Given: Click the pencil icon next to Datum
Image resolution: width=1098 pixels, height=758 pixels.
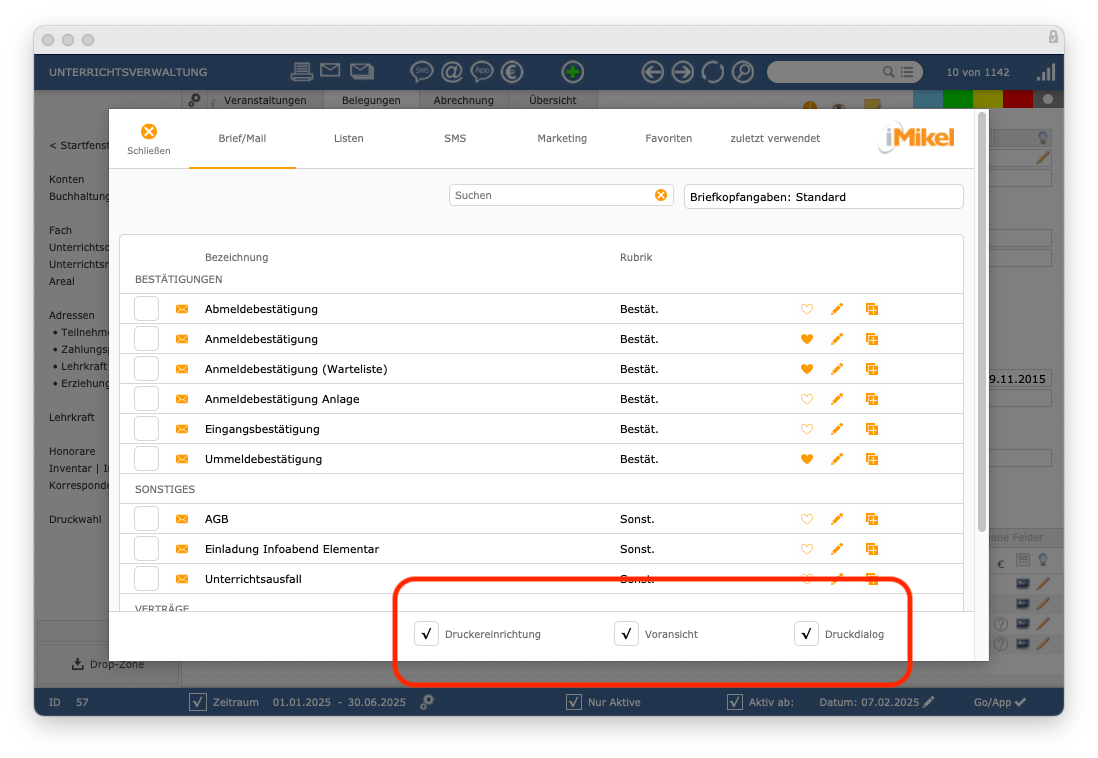Looking at the screenshot, I should coord(929,702).
